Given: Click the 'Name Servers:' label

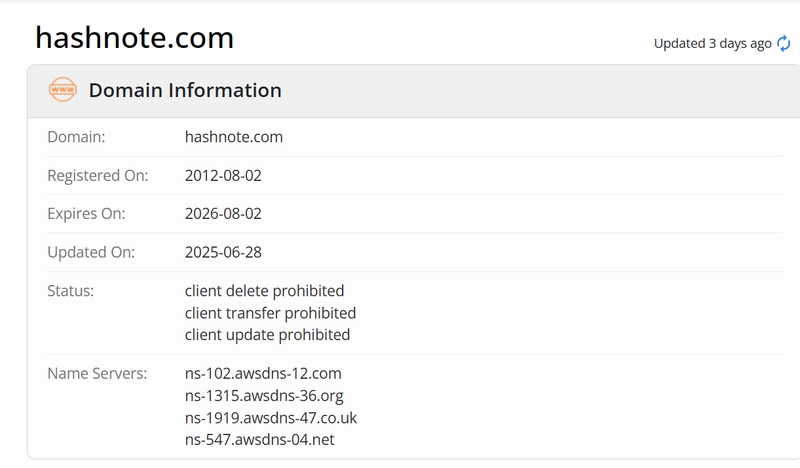Looking at the screenshot, I should 97,374.
